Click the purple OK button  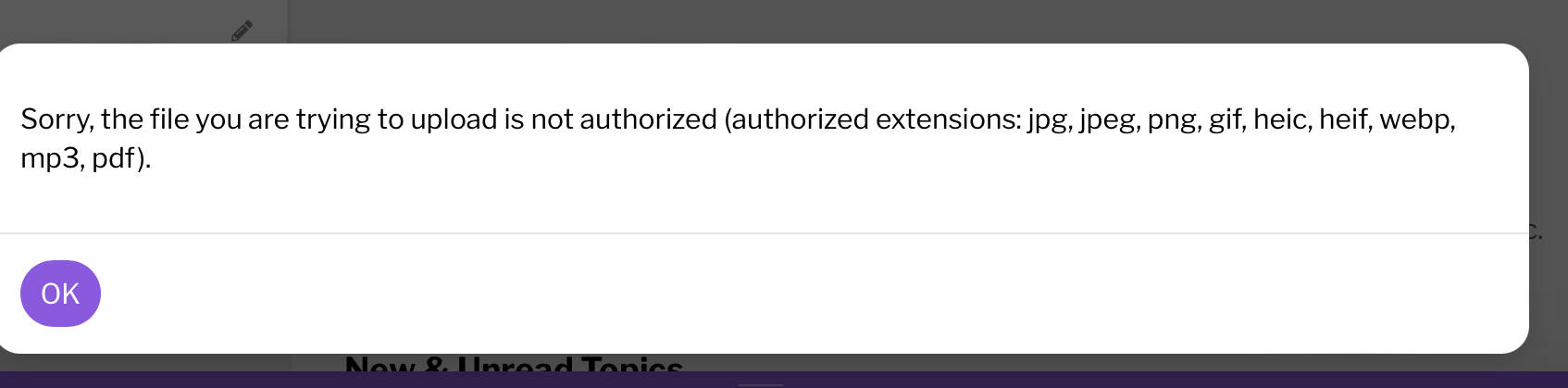pyautogui.click(x=60, y=294)
